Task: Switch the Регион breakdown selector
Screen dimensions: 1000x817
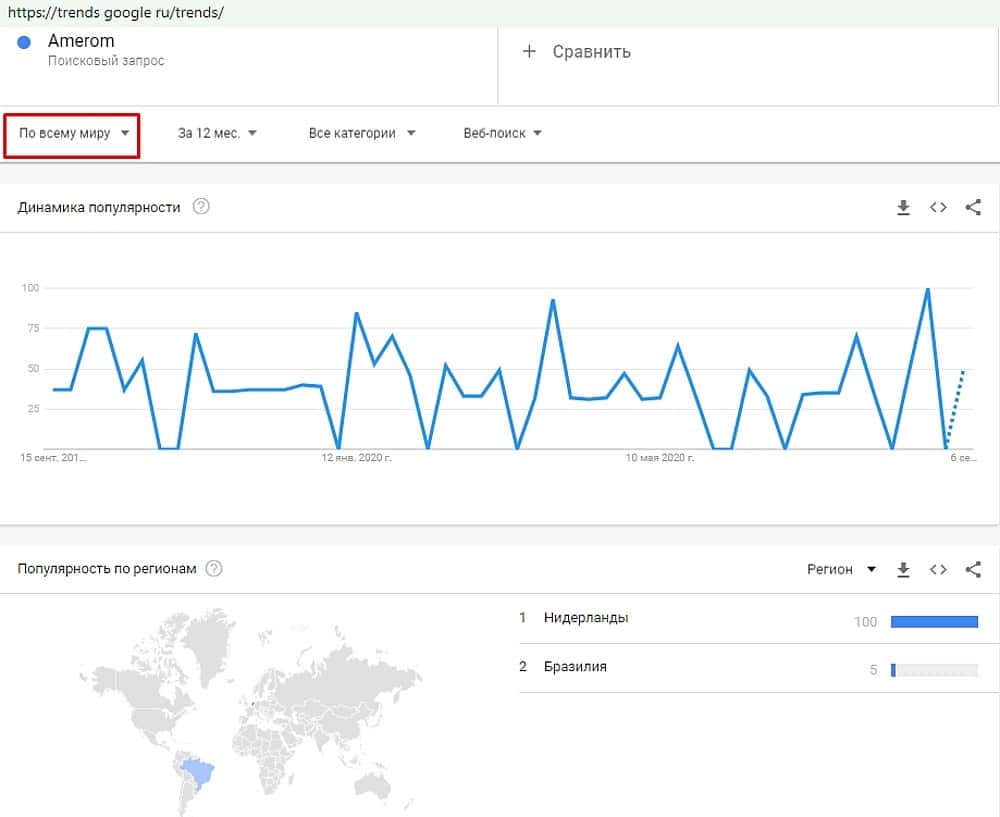Action: point(841,569)
